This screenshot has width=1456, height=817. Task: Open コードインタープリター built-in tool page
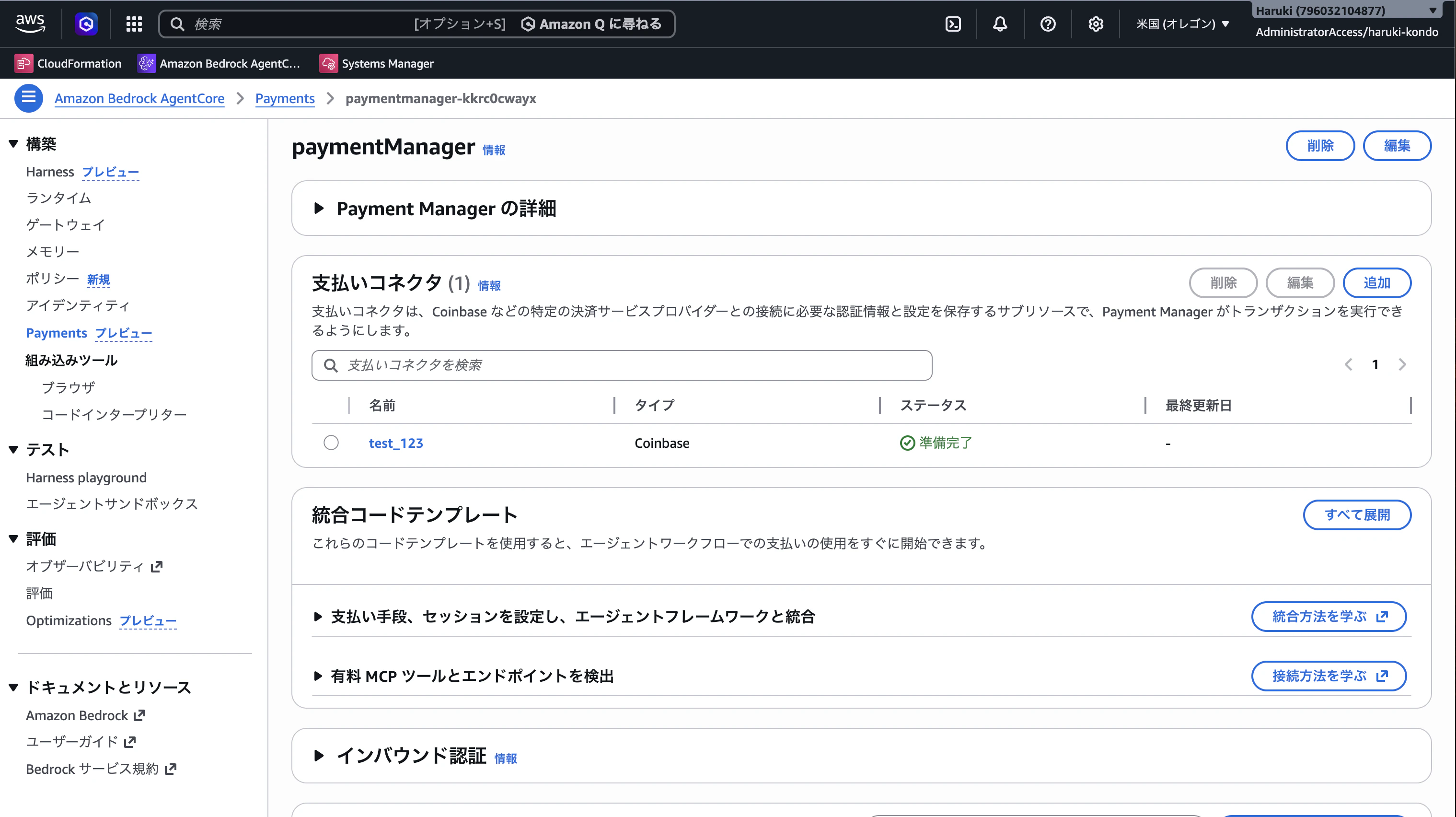click(114, 414)
